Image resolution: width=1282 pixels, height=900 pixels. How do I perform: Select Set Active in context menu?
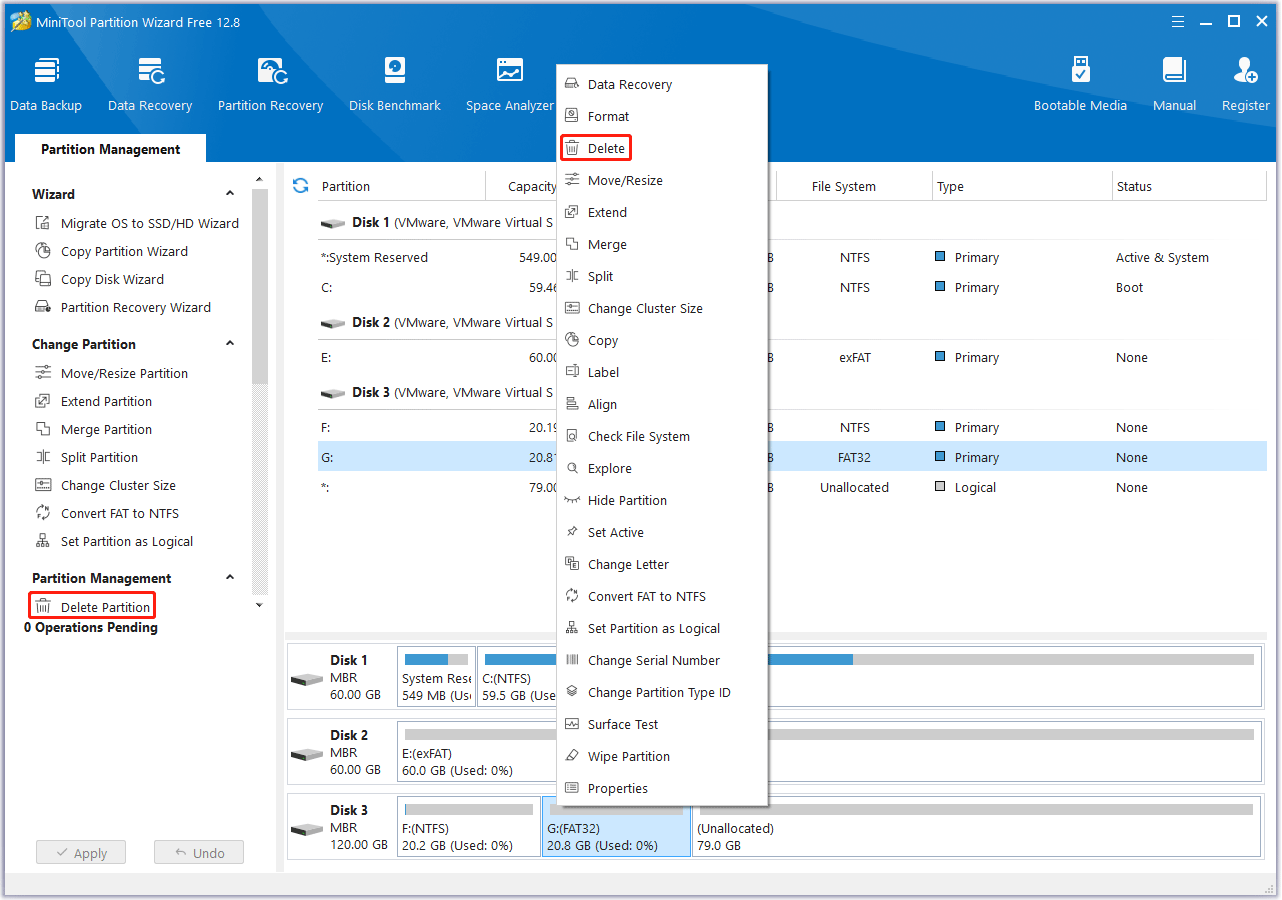click(662, 533)
